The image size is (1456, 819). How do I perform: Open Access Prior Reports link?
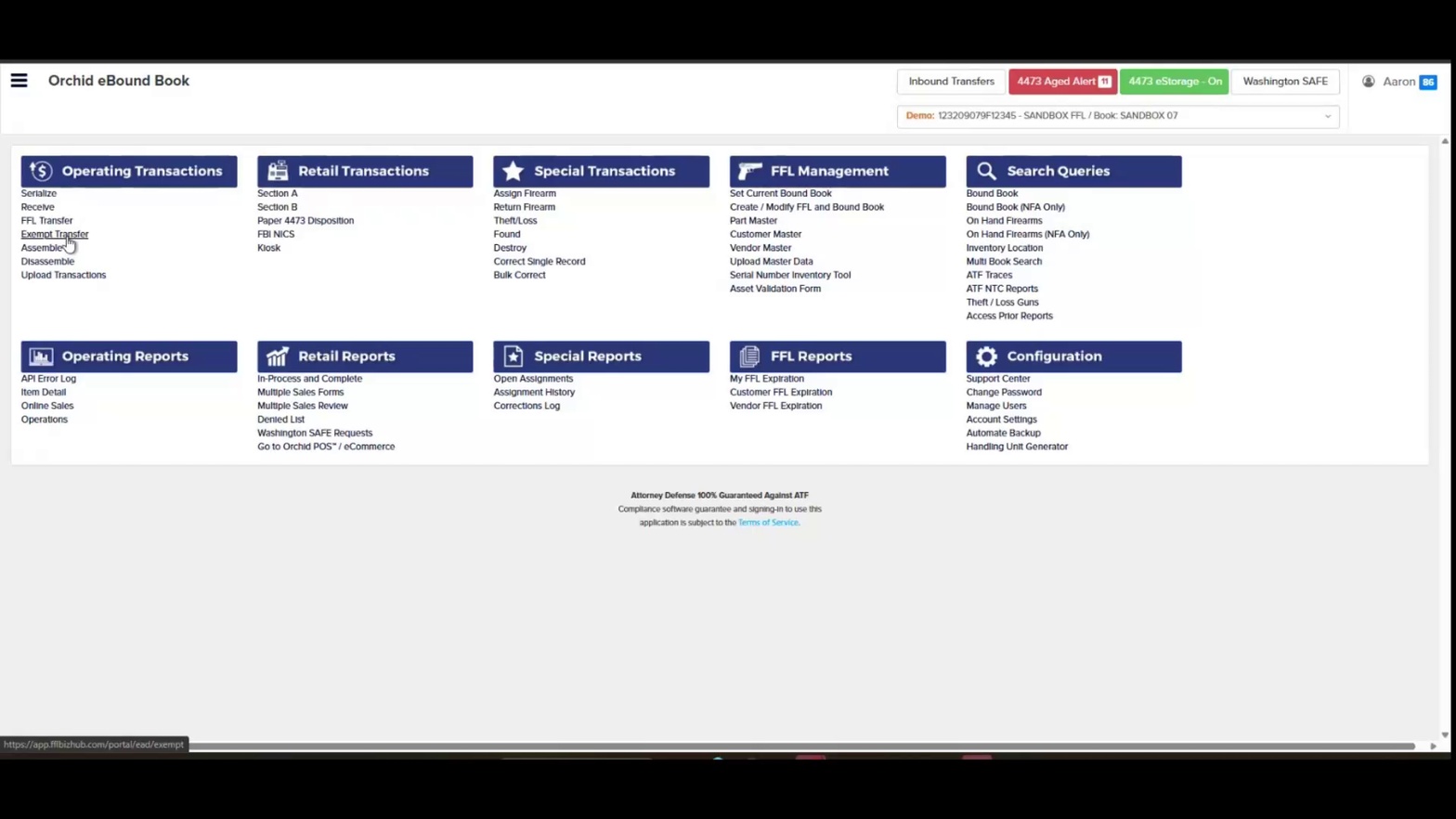point(1009,316)
